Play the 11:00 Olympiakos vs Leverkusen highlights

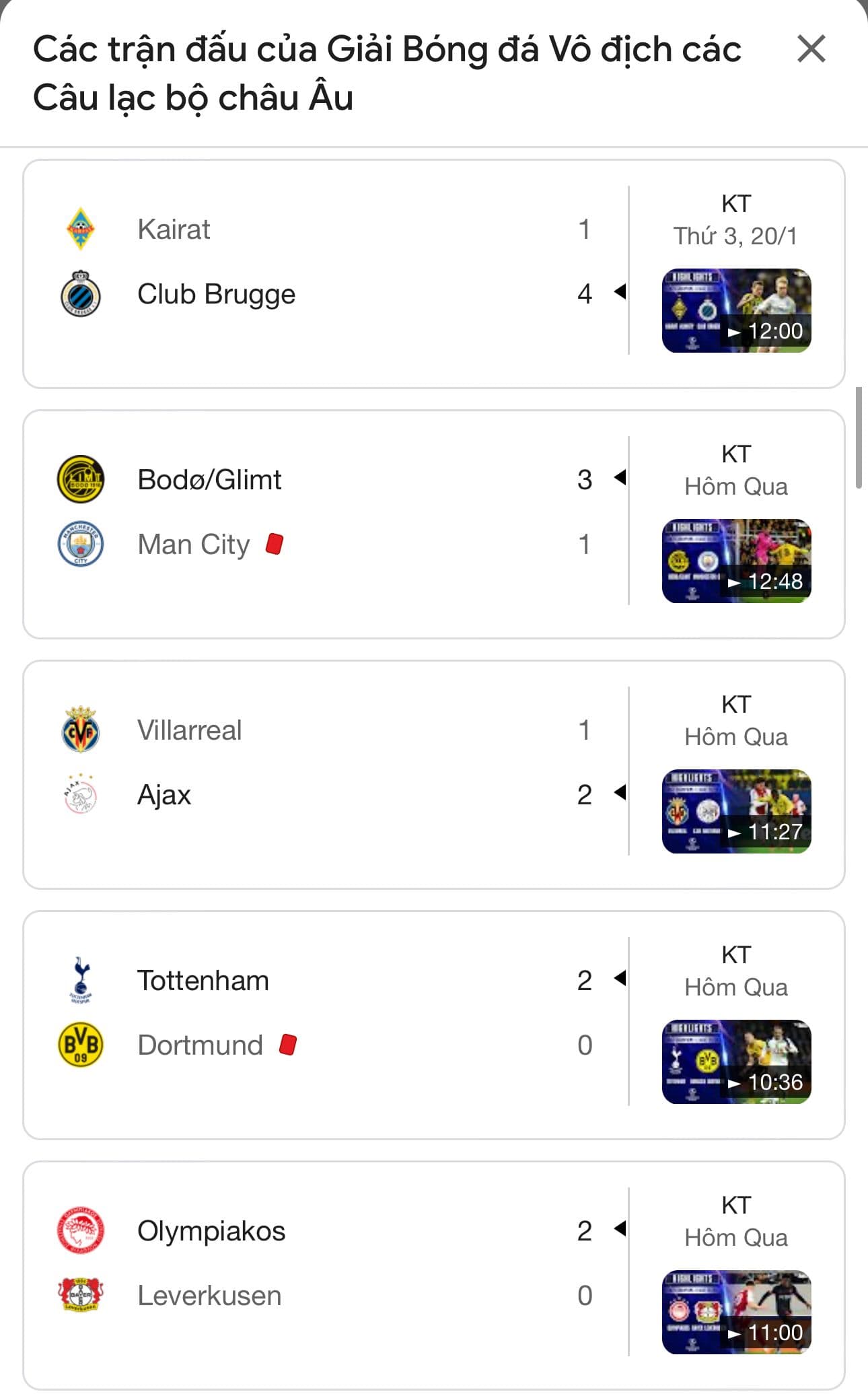[x=736, y=1312]
